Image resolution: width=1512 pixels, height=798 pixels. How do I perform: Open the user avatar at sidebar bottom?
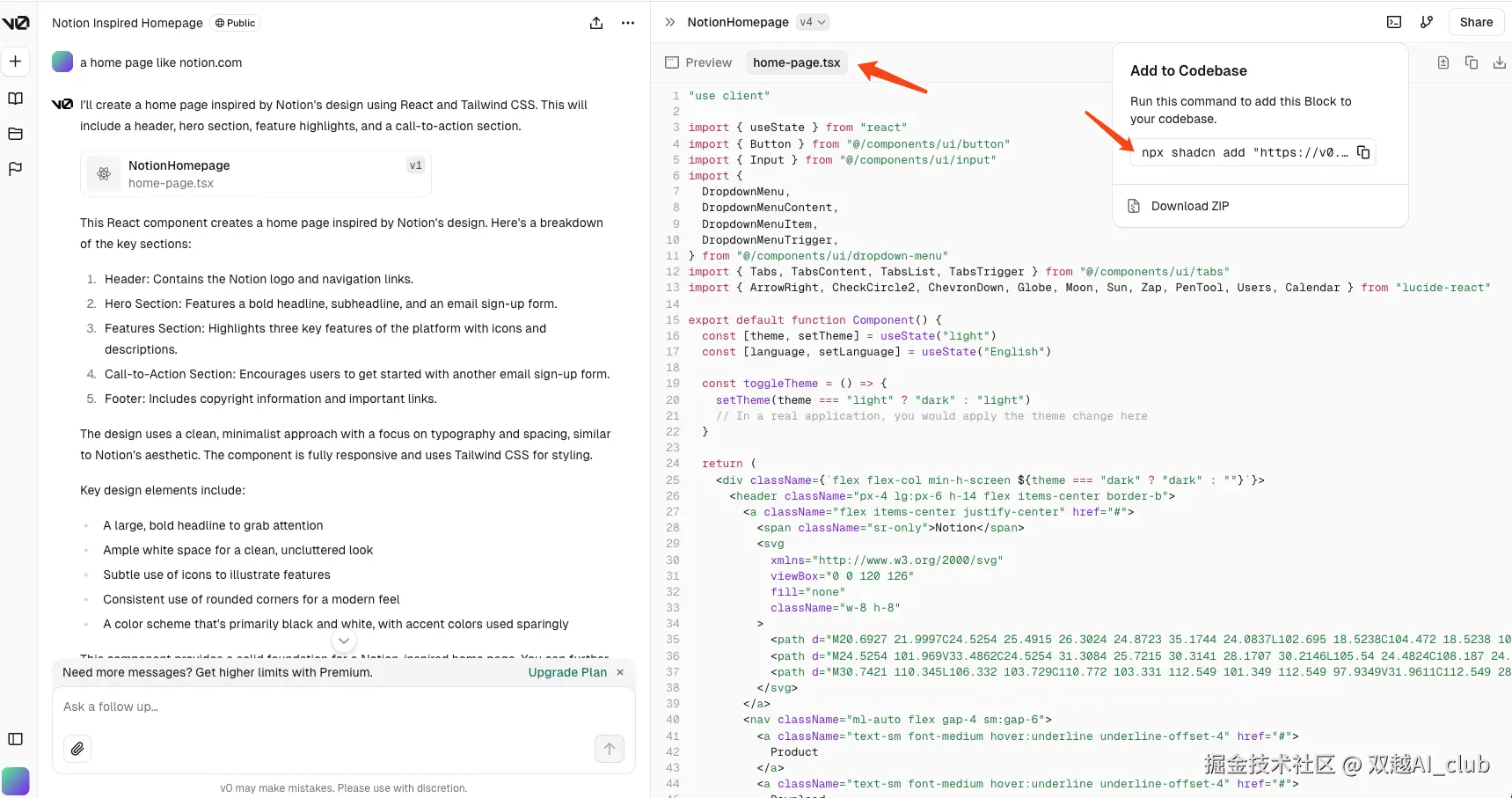(x=16, y=780)
